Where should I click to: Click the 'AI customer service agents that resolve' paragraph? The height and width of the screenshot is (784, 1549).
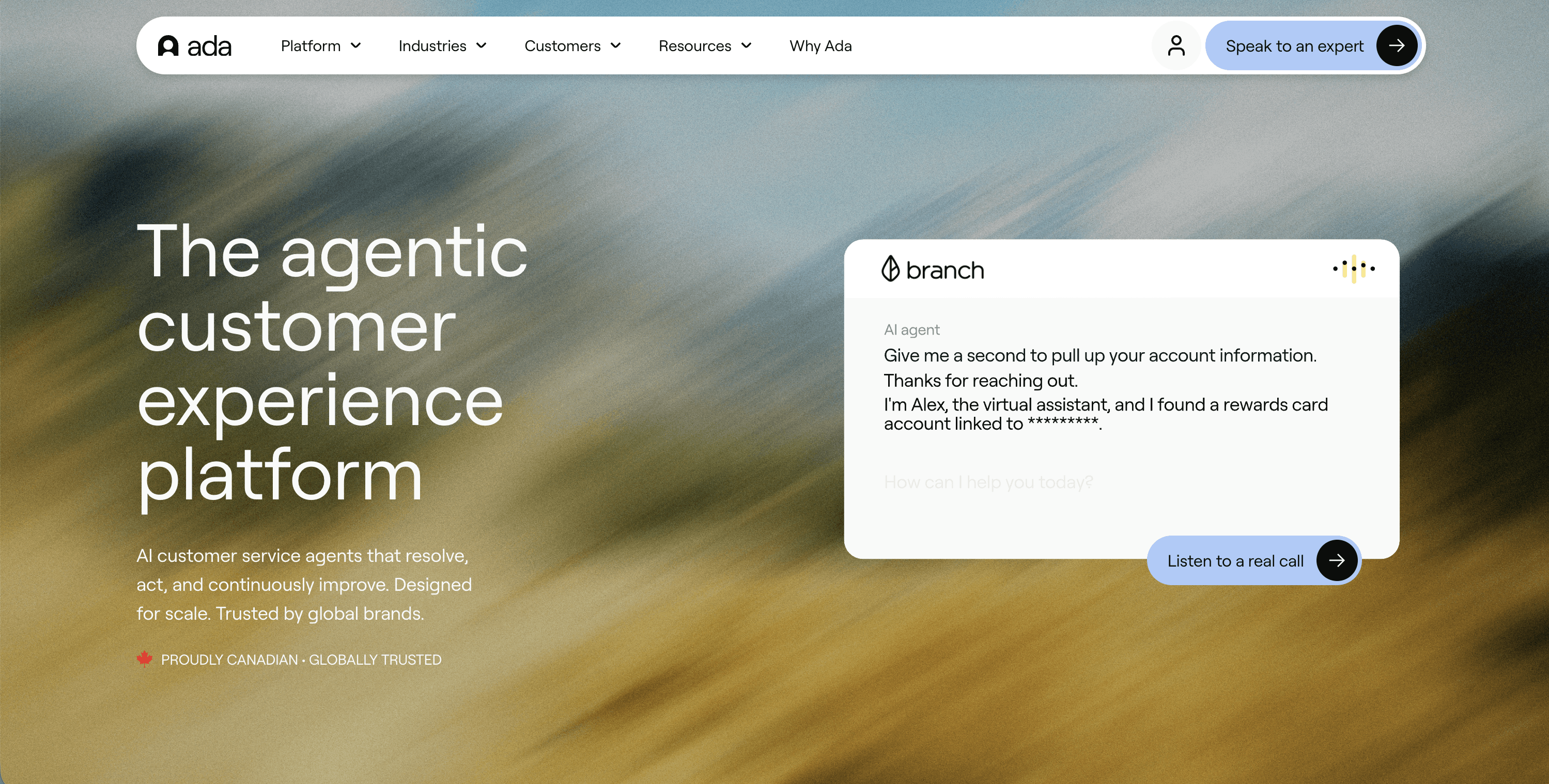tap(304, 585)
